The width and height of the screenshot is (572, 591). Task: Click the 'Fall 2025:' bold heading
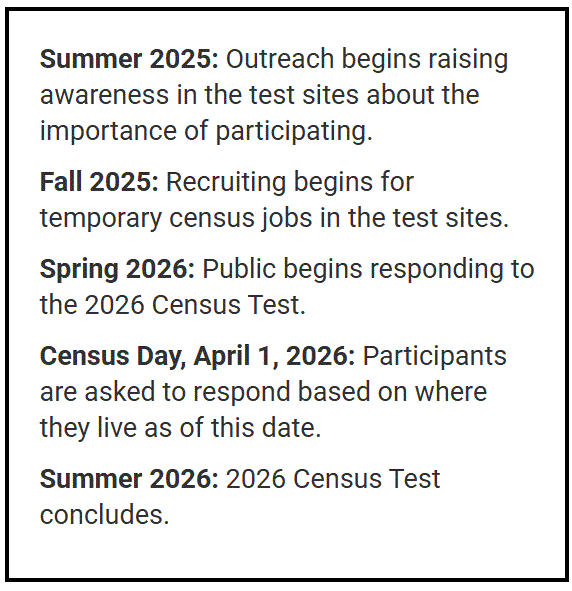99,182
